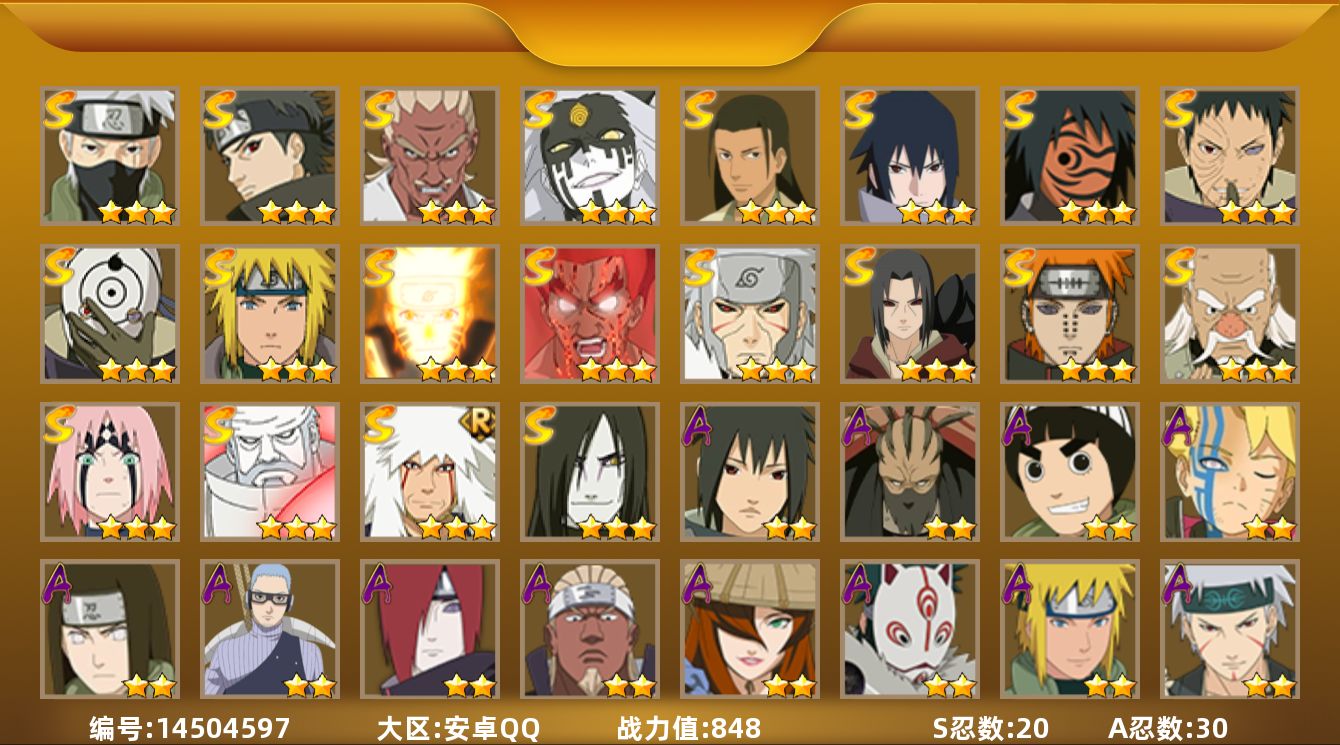Choose the glowing golden chakra ninja portrait
Viewport: 1340px width, 745px height.
pyautogui.click(x=430, y=314)
